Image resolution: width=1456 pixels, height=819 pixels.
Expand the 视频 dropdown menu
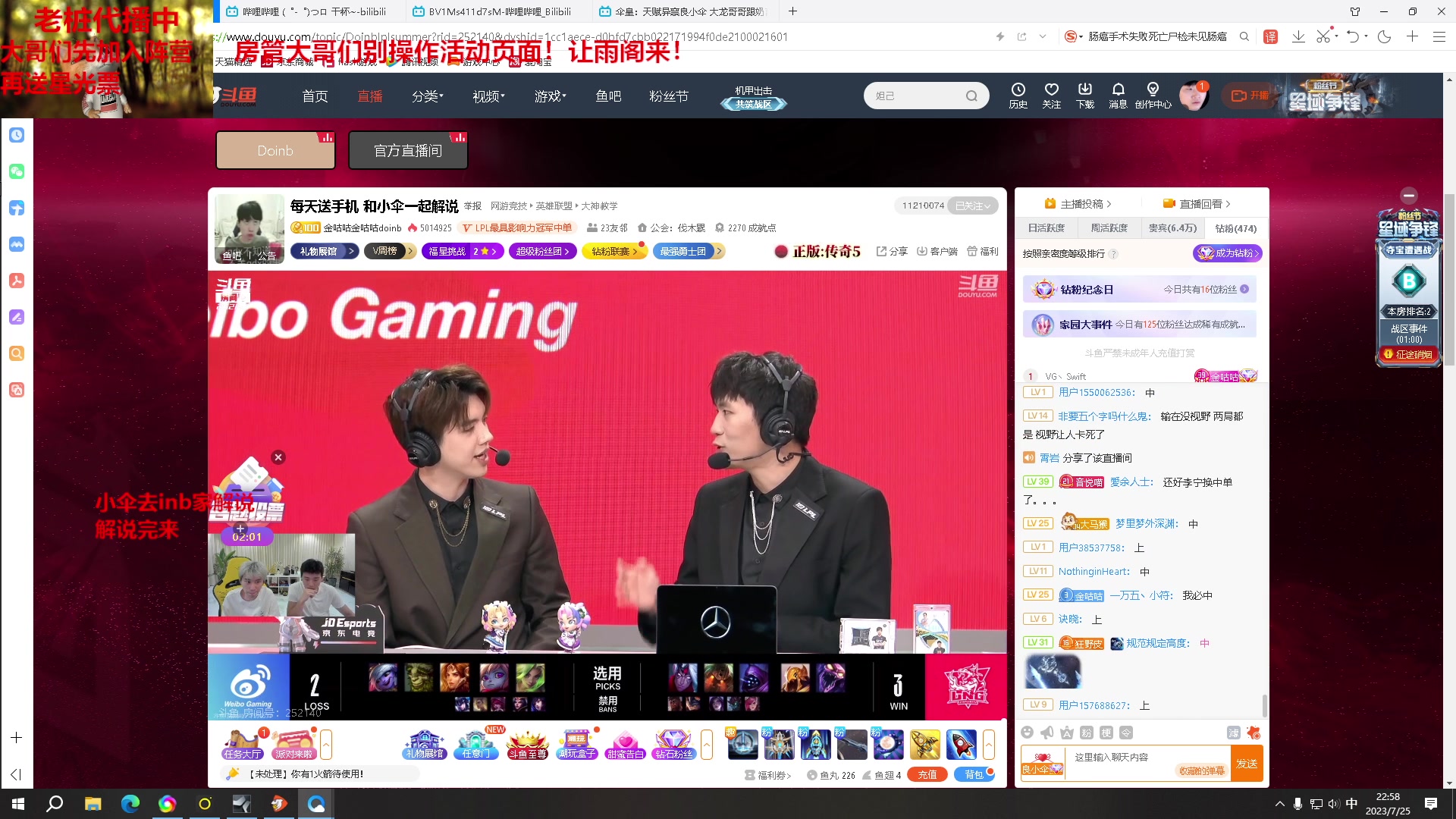pos(488,96)
